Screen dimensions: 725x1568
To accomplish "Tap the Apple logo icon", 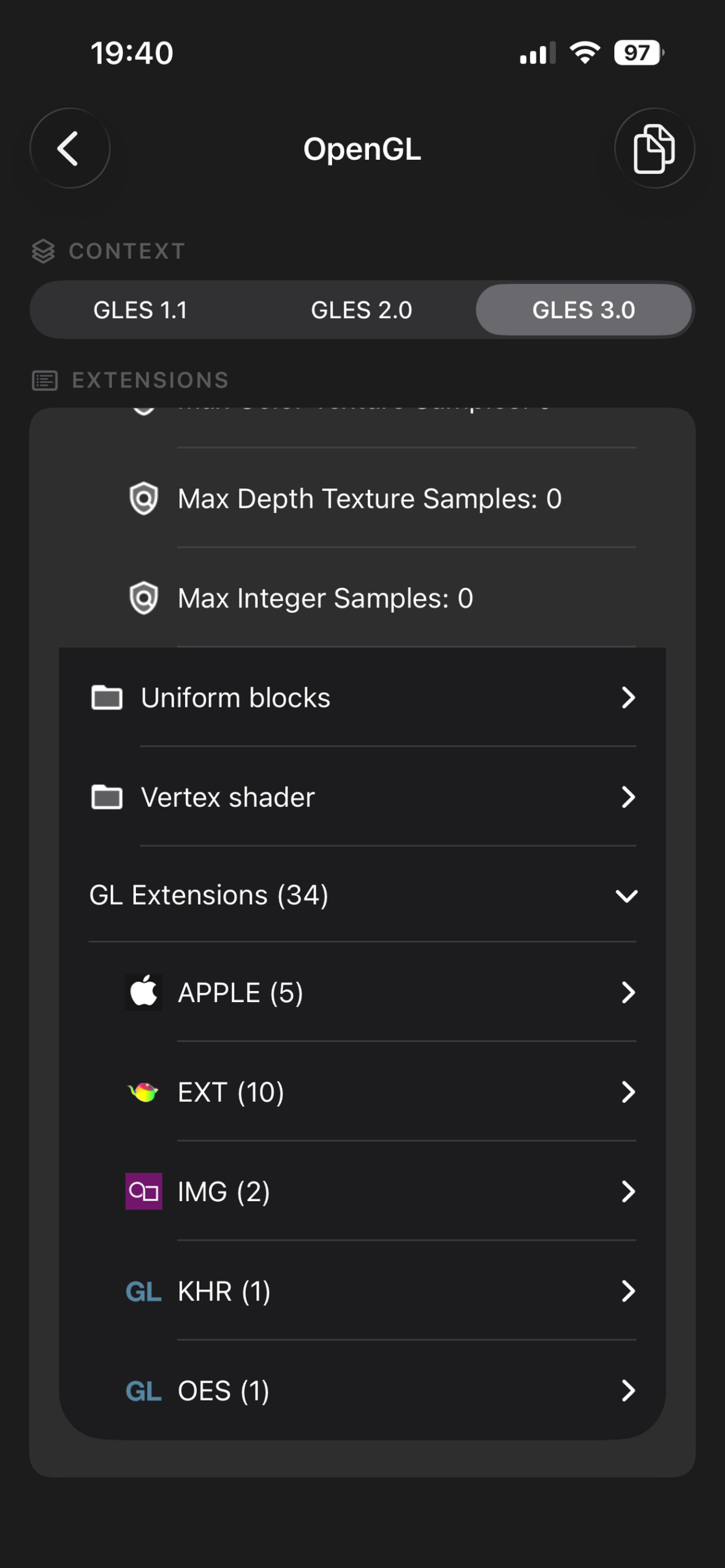I will tap(144, 992).
